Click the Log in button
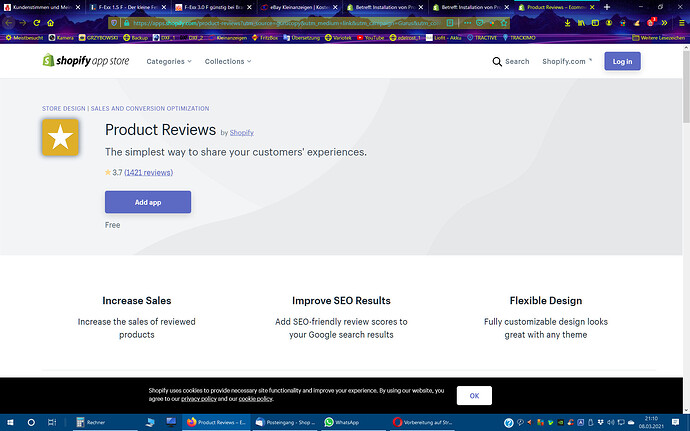This screenshot has width=690, height=431. [622, 61]
